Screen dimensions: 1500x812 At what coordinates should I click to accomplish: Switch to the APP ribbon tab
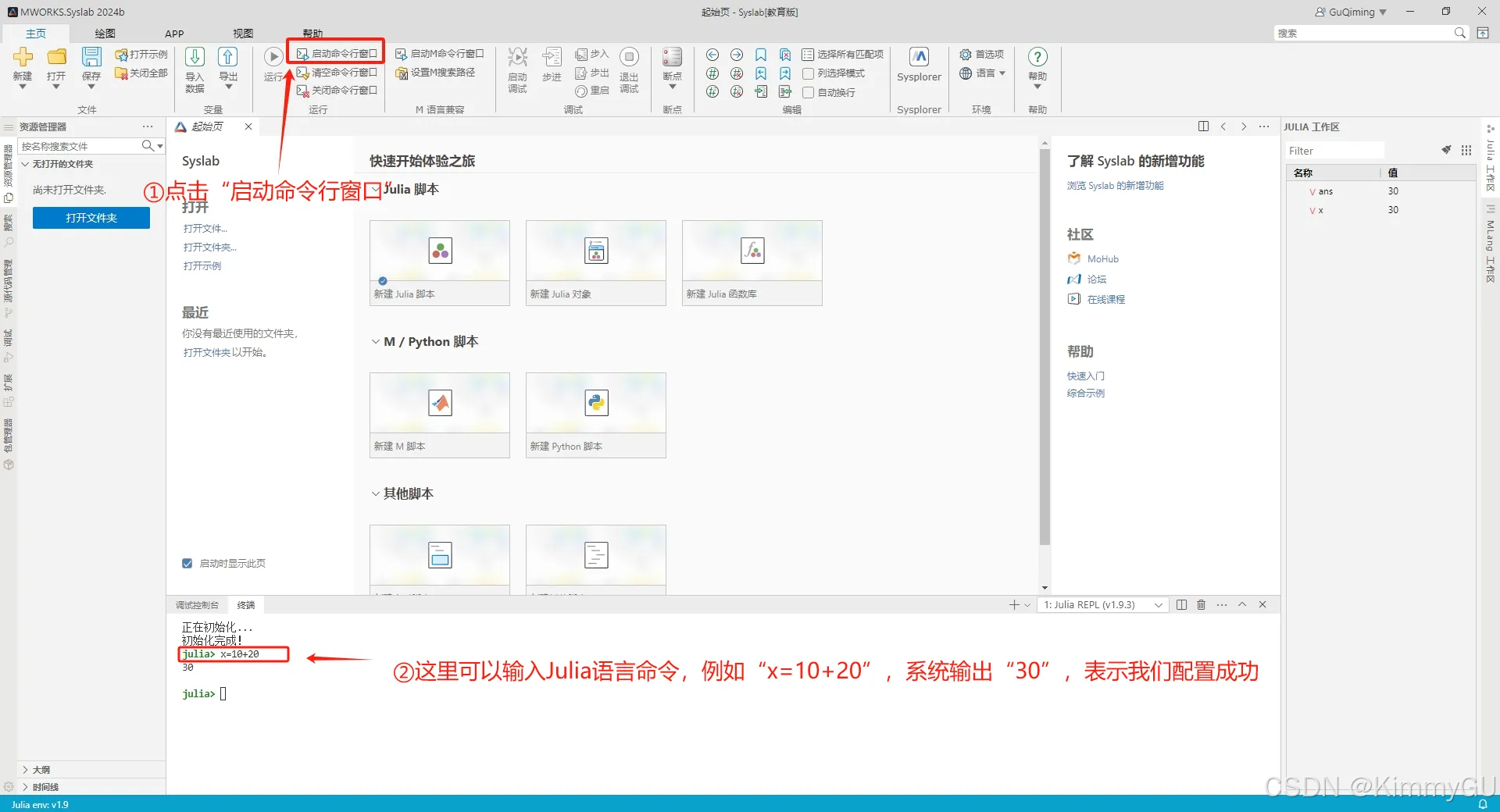(174, 34)
